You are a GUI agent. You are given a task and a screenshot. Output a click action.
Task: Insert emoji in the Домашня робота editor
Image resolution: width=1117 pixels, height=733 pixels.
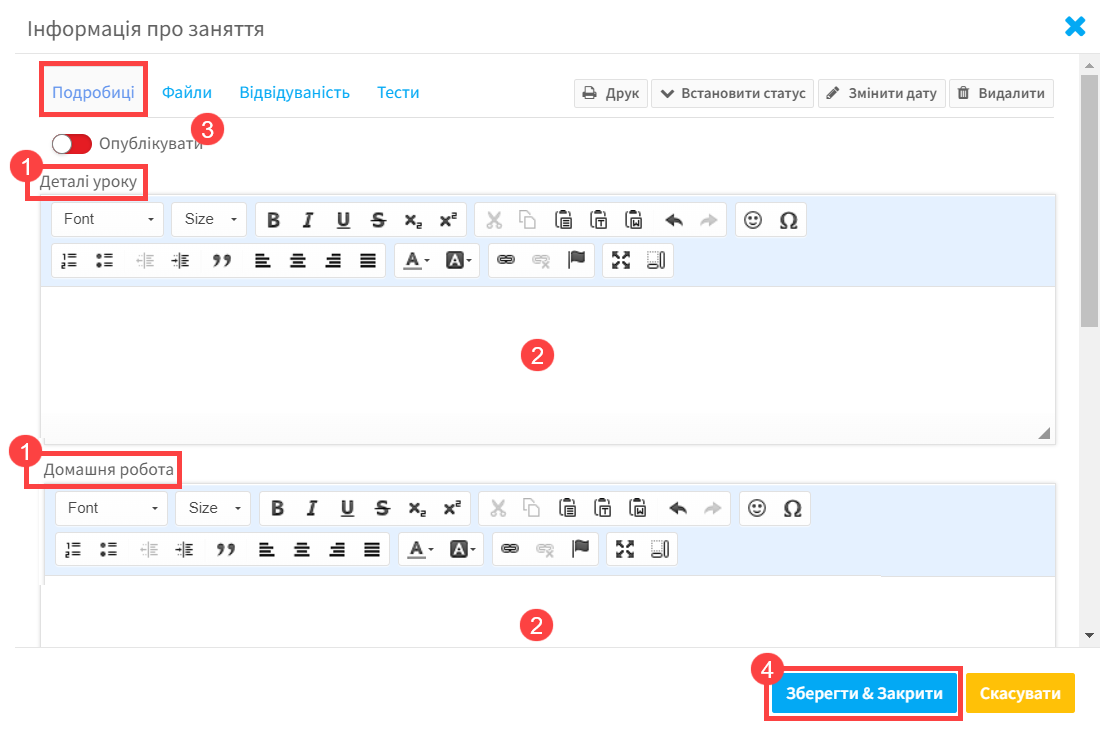click(757, 509)
